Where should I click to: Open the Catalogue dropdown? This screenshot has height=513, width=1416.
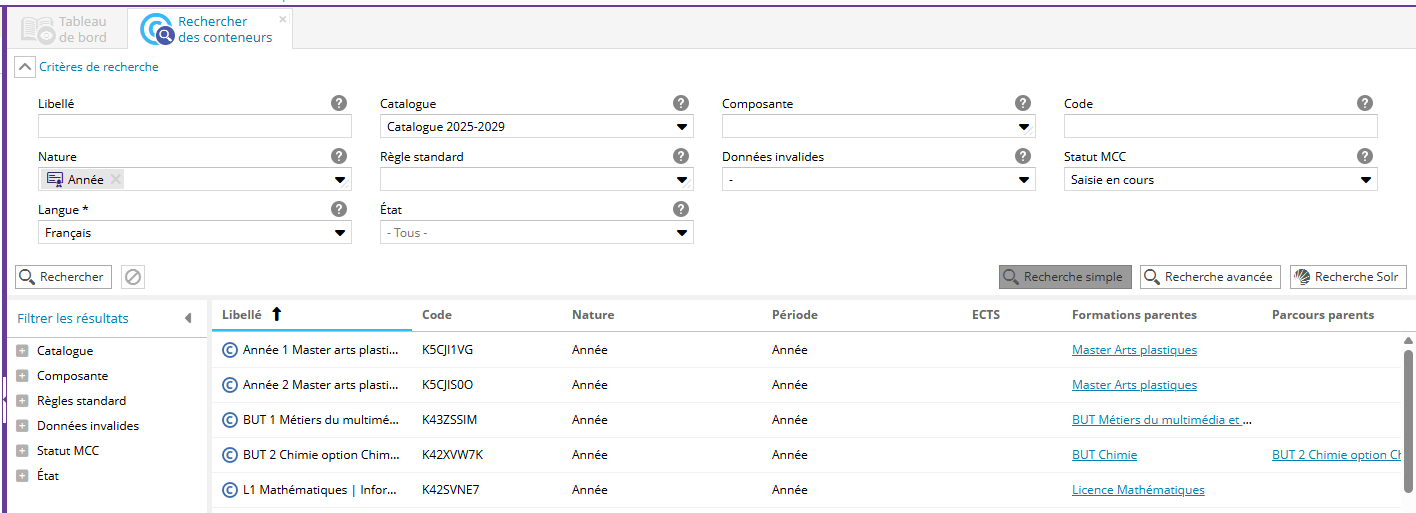[683, 127]
